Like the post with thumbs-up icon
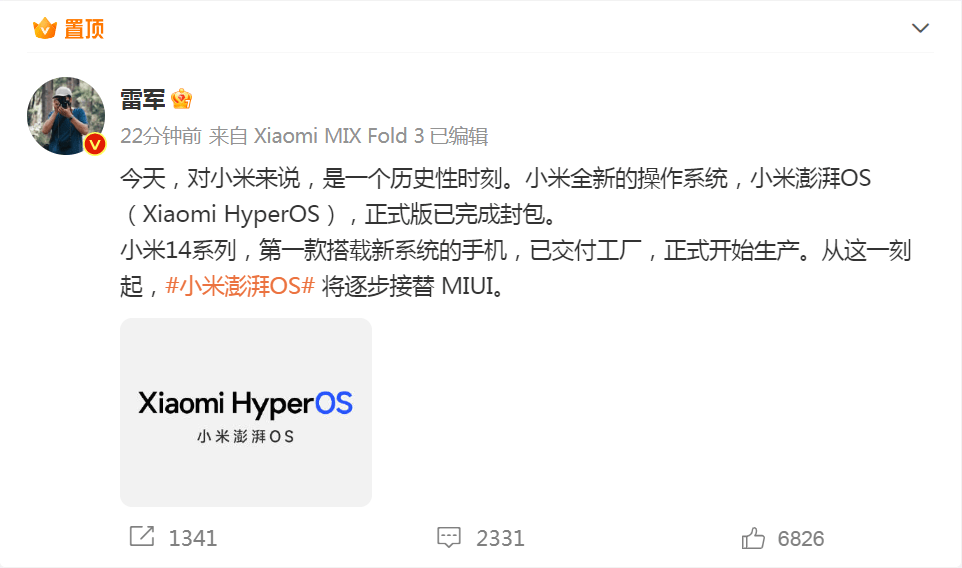962x568 pixels. pyautogui.click(x=753, y=538)
